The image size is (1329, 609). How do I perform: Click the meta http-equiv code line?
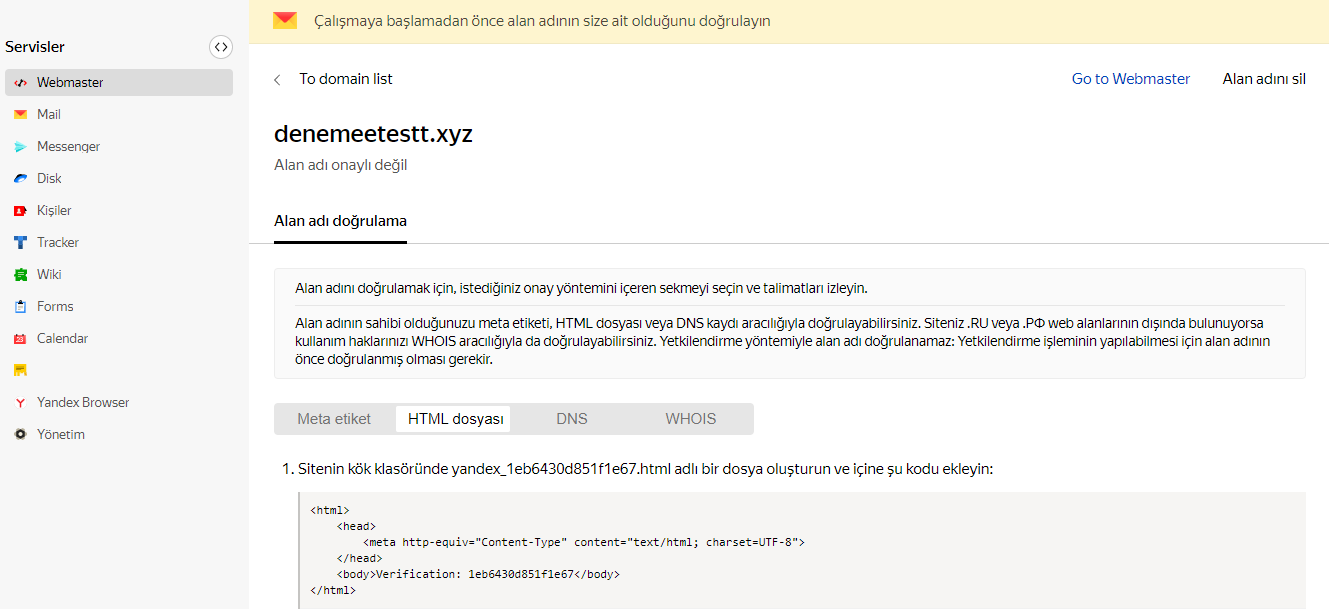tap(584, 542)
